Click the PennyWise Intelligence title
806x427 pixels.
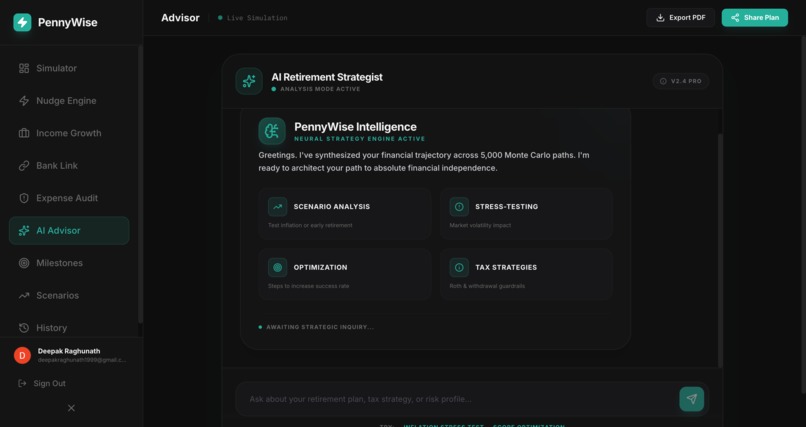tap(355, 126)
